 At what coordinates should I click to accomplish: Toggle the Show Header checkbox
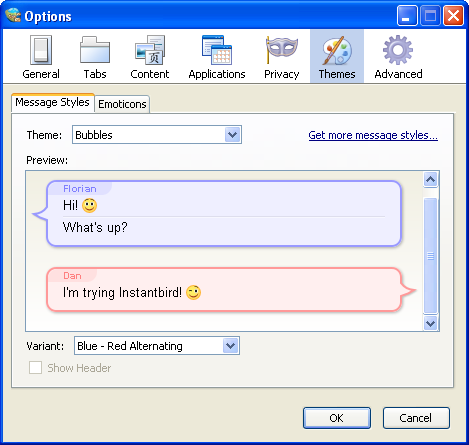click(x=35, y=368)
